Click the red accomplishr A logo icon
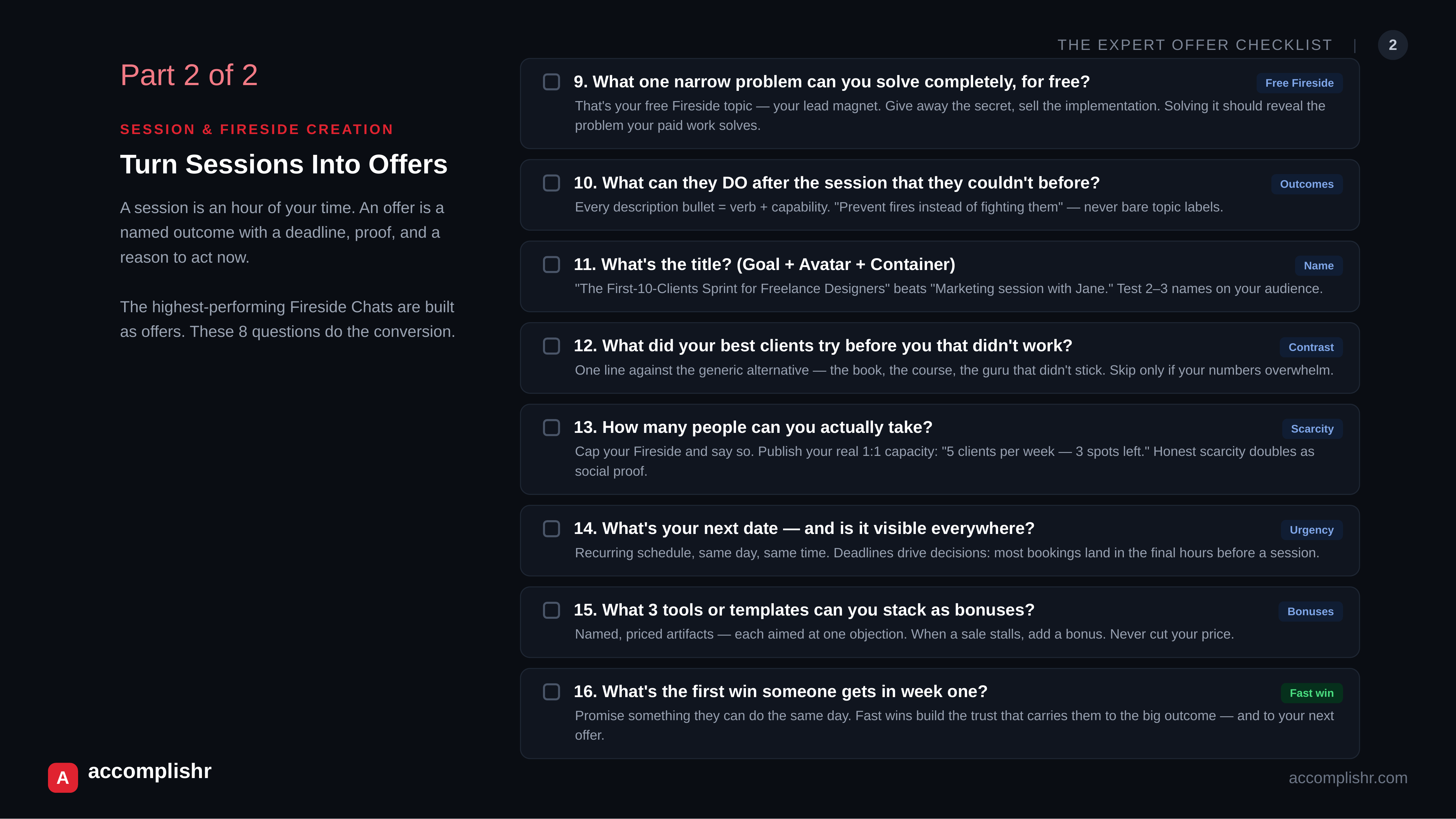 63,777
